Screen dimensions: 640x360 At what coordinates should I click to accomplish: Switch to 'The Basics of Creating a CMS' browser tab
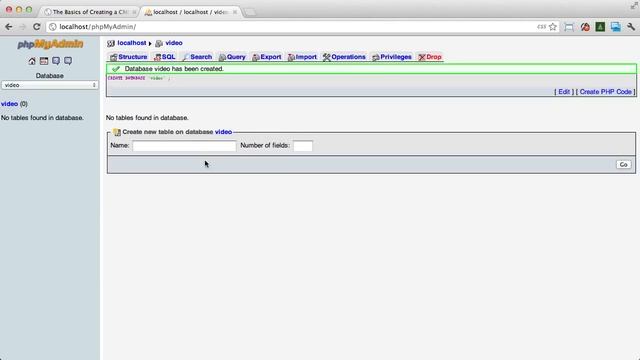pyautogui.click(x=90, y=12)
